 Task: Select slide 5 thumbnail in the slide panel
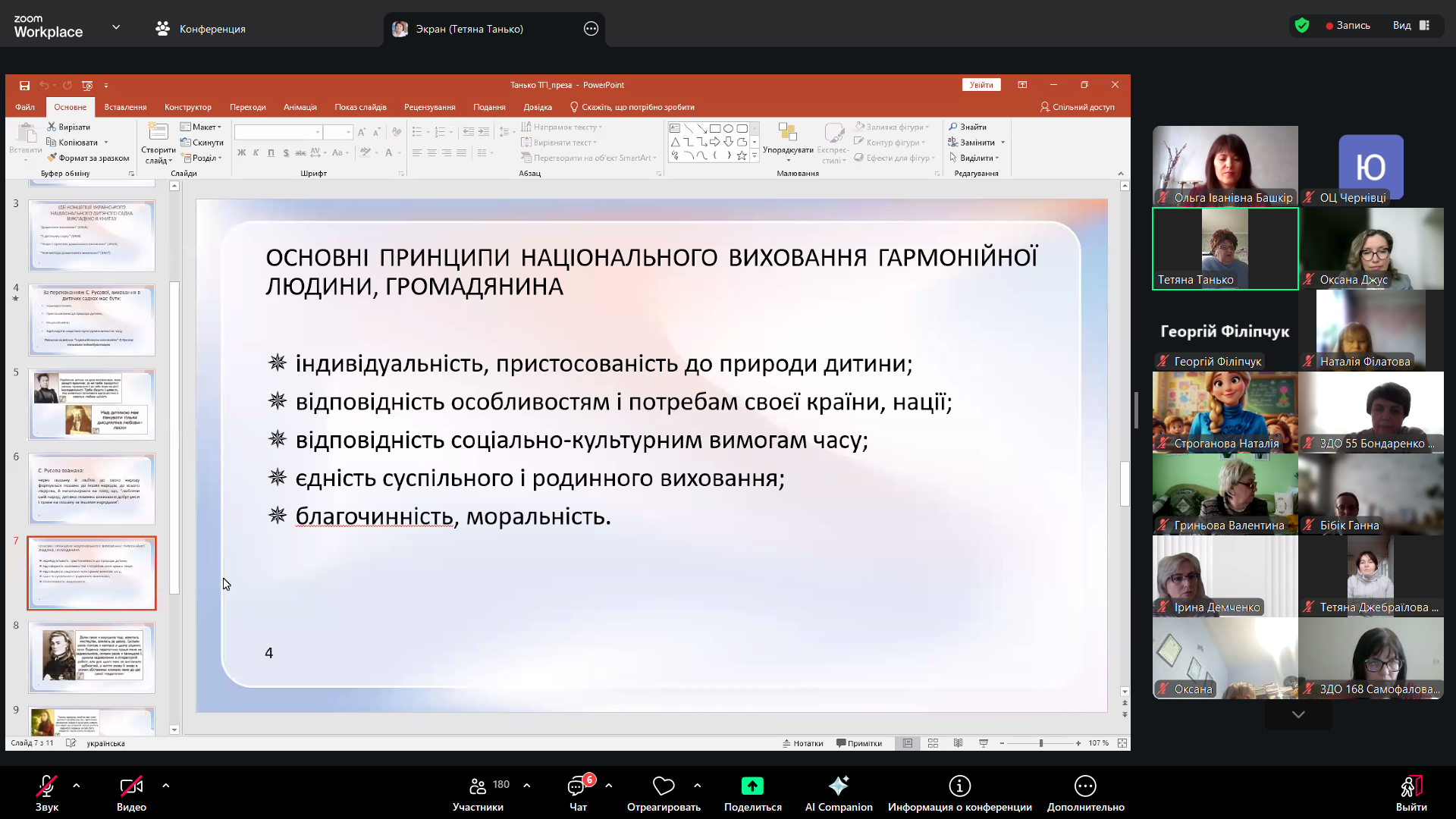(x=92, y=405)
